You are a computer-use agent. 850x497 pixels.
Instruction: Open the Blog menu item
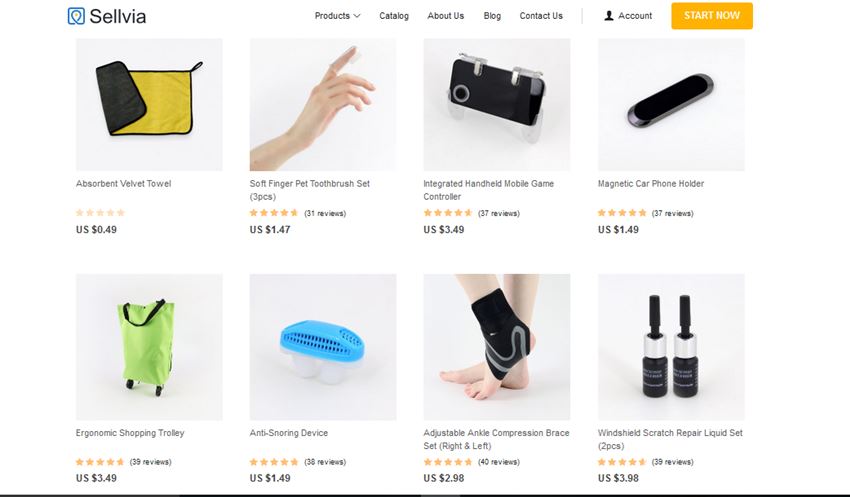pos(492,16)
